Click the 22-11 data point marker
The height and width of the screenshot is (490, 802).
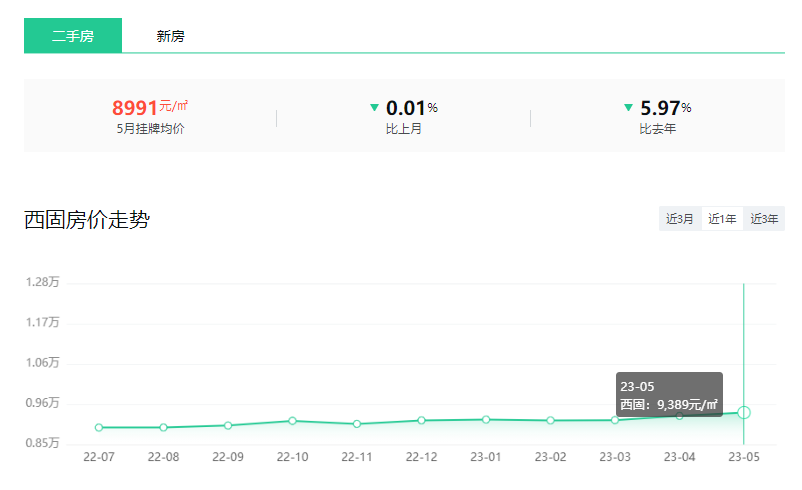point(357,424)
